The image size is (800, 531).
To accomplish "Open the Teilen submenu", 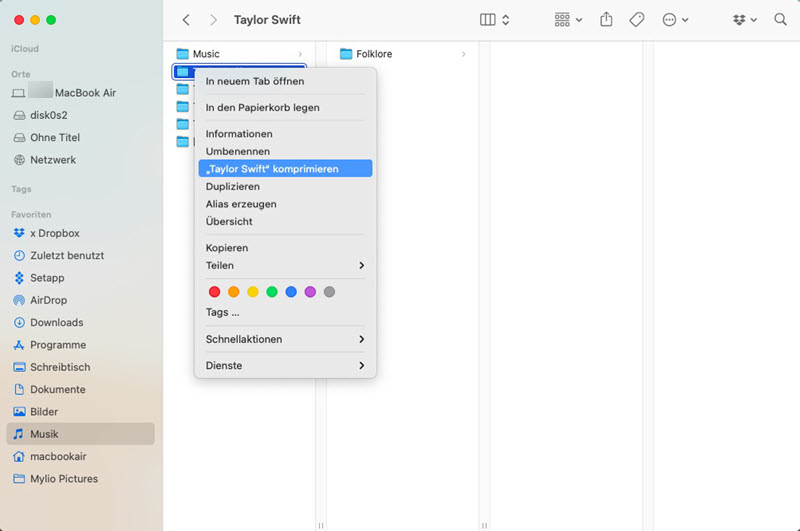I will (x=285, y=265).
